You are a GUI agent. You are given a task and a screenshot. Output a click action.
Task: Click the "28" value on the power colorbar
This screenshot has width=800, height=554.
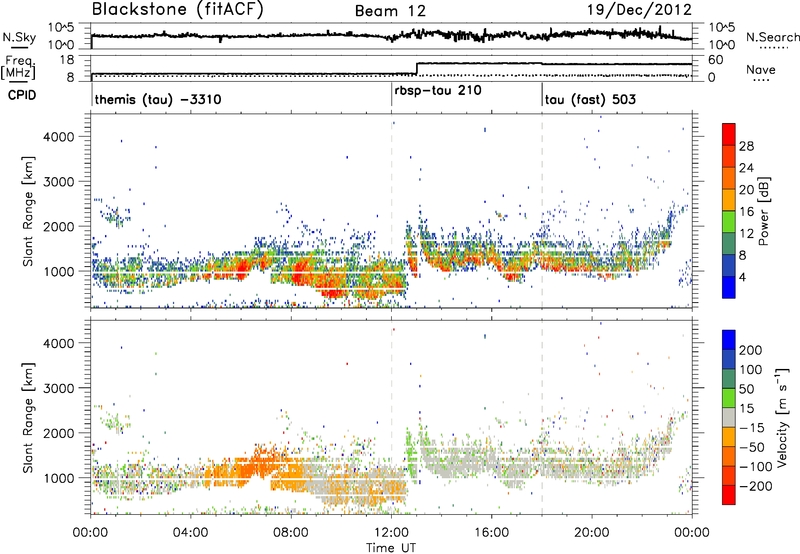tap(746, 146)
